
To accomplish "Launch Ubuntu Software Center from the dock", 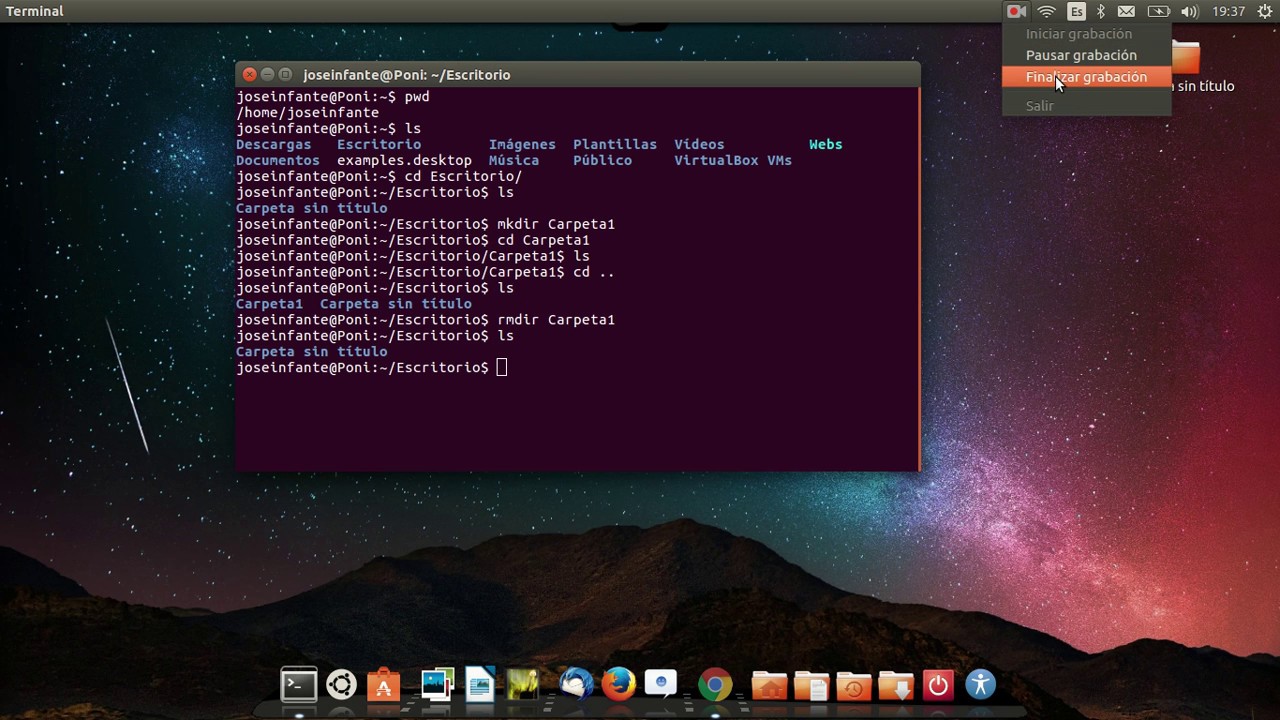I will [x=383, y=685].
